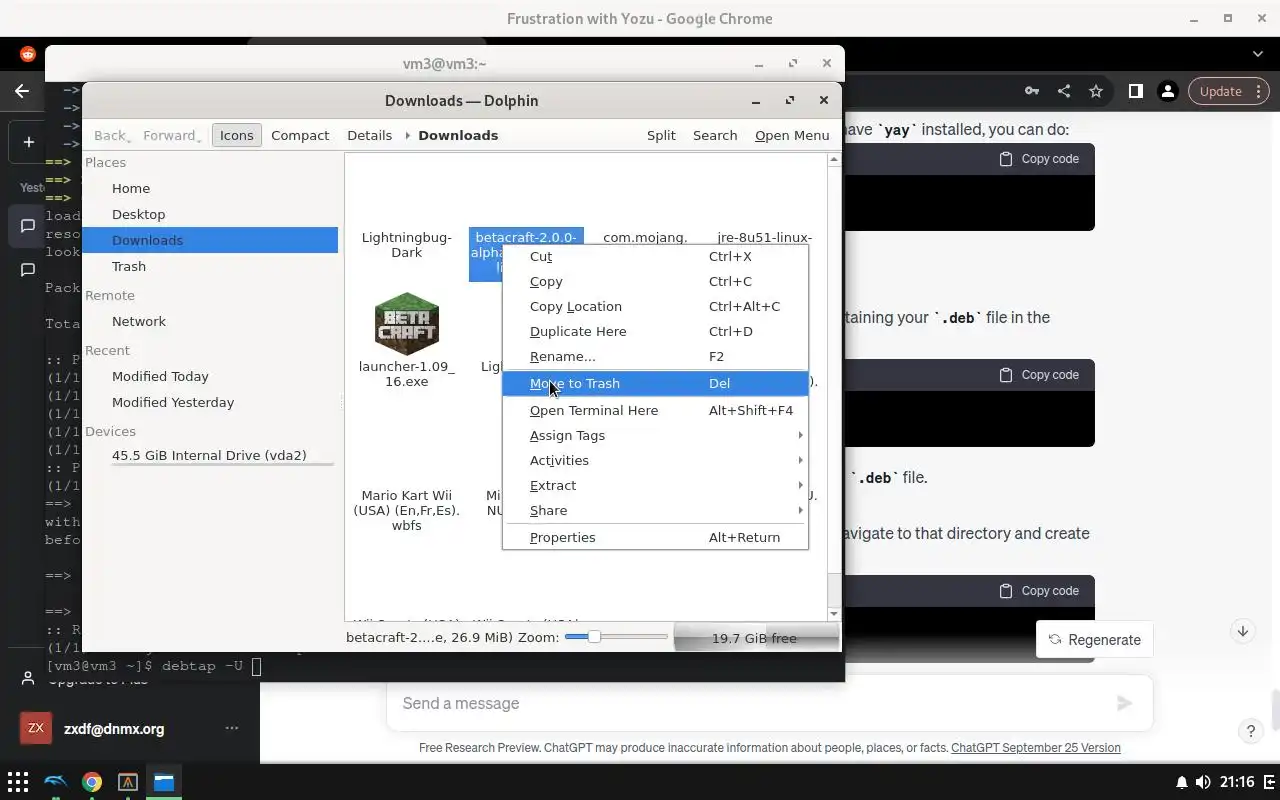Expand the Share submenu
1280x800 pixels.
(x=655, y=510)
